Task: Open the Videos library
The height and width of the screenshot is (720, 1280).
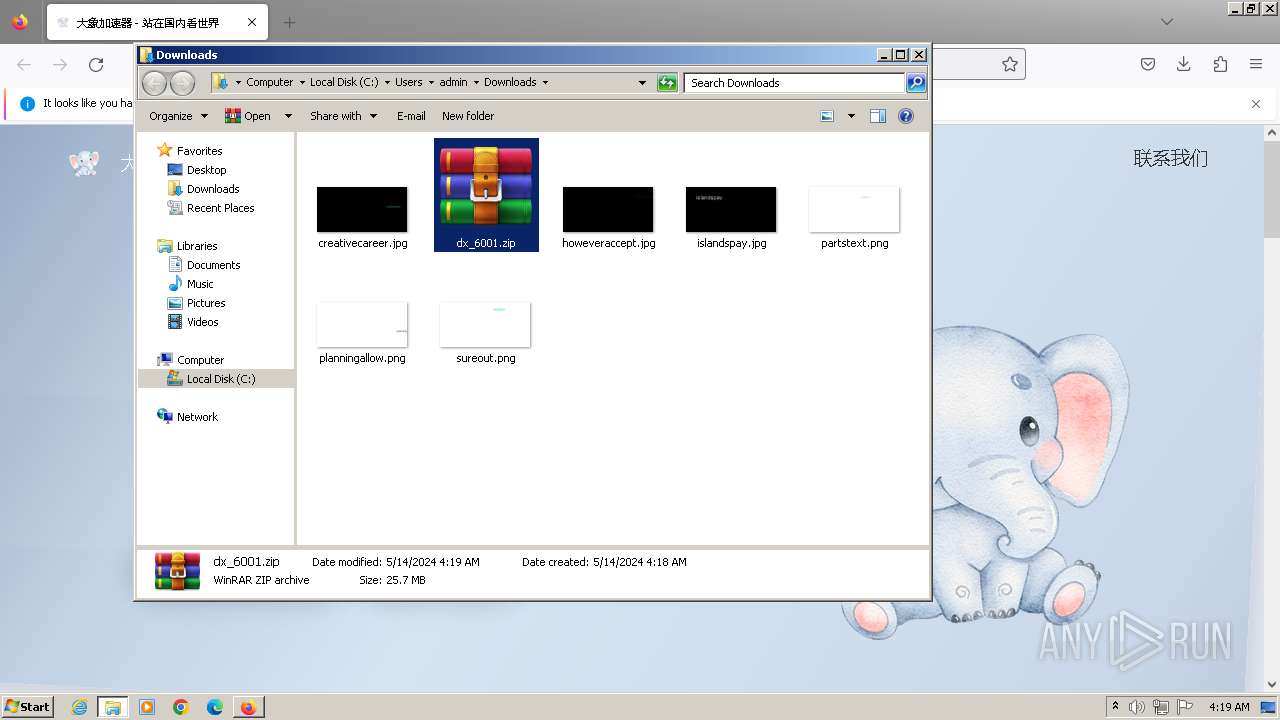Action: [202, 322]
